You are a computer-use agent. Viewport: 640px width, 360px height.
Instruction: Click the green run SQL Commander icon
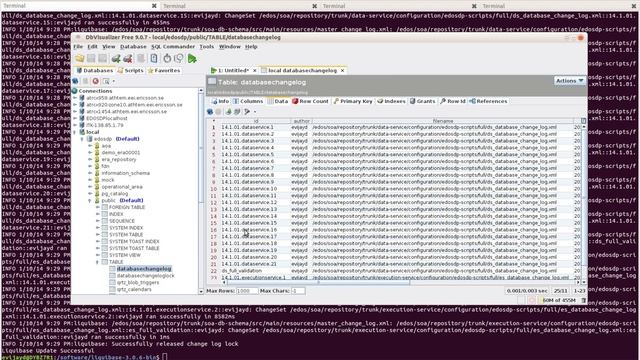[x=192, y=59]
